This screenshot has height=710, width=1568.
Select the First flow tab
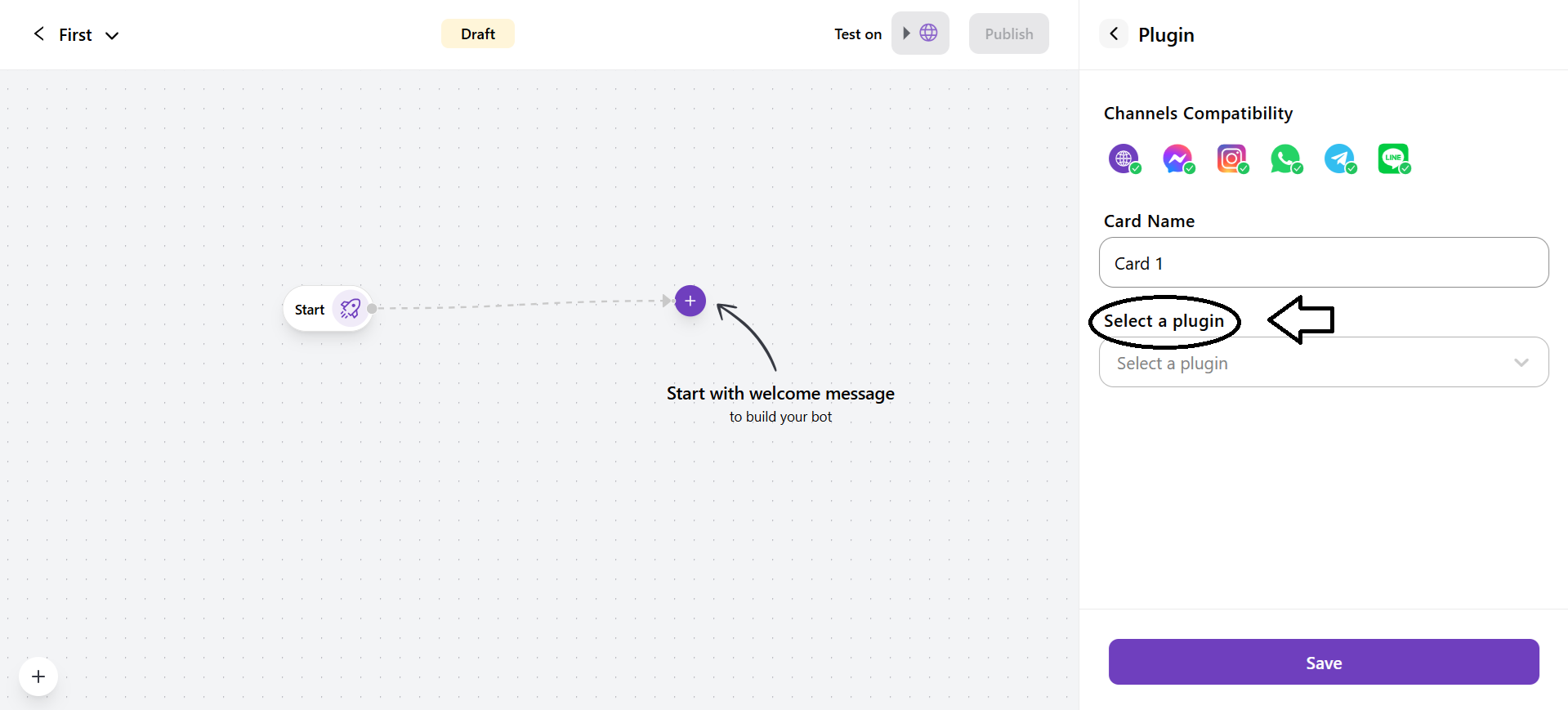tap(74, 34)
